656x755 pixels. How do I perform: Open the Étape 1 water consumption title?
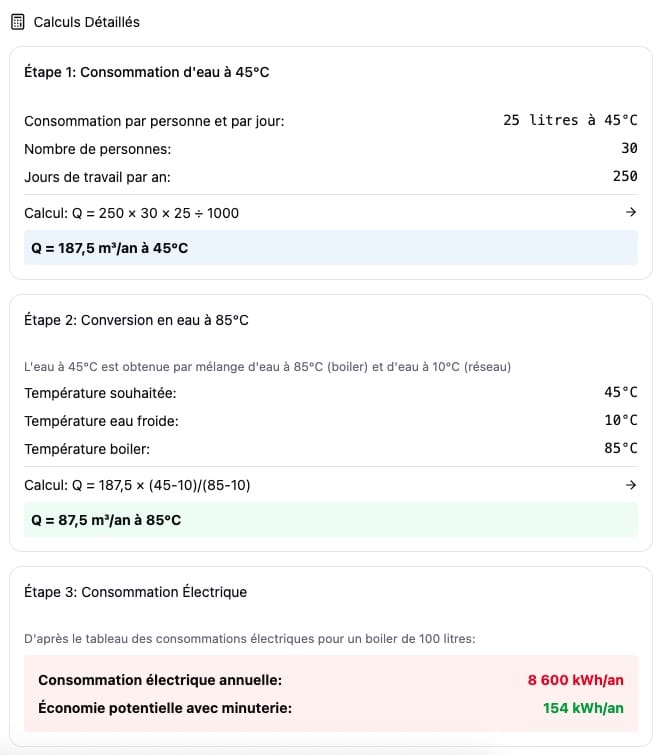click(146, 72)
